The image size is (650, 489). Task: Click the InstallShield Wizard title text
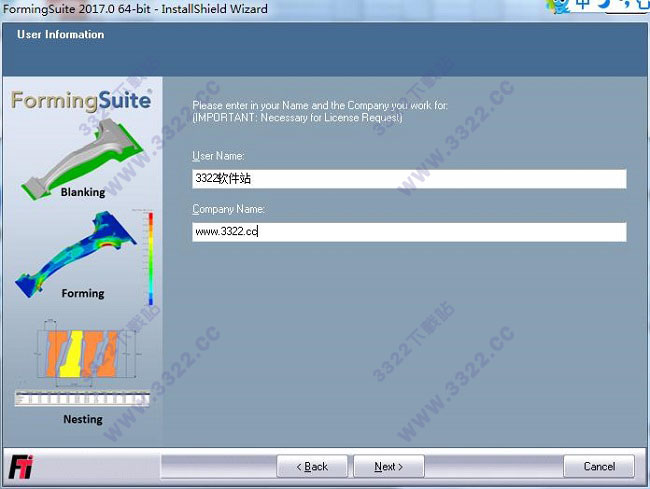(x=135, y=9)
